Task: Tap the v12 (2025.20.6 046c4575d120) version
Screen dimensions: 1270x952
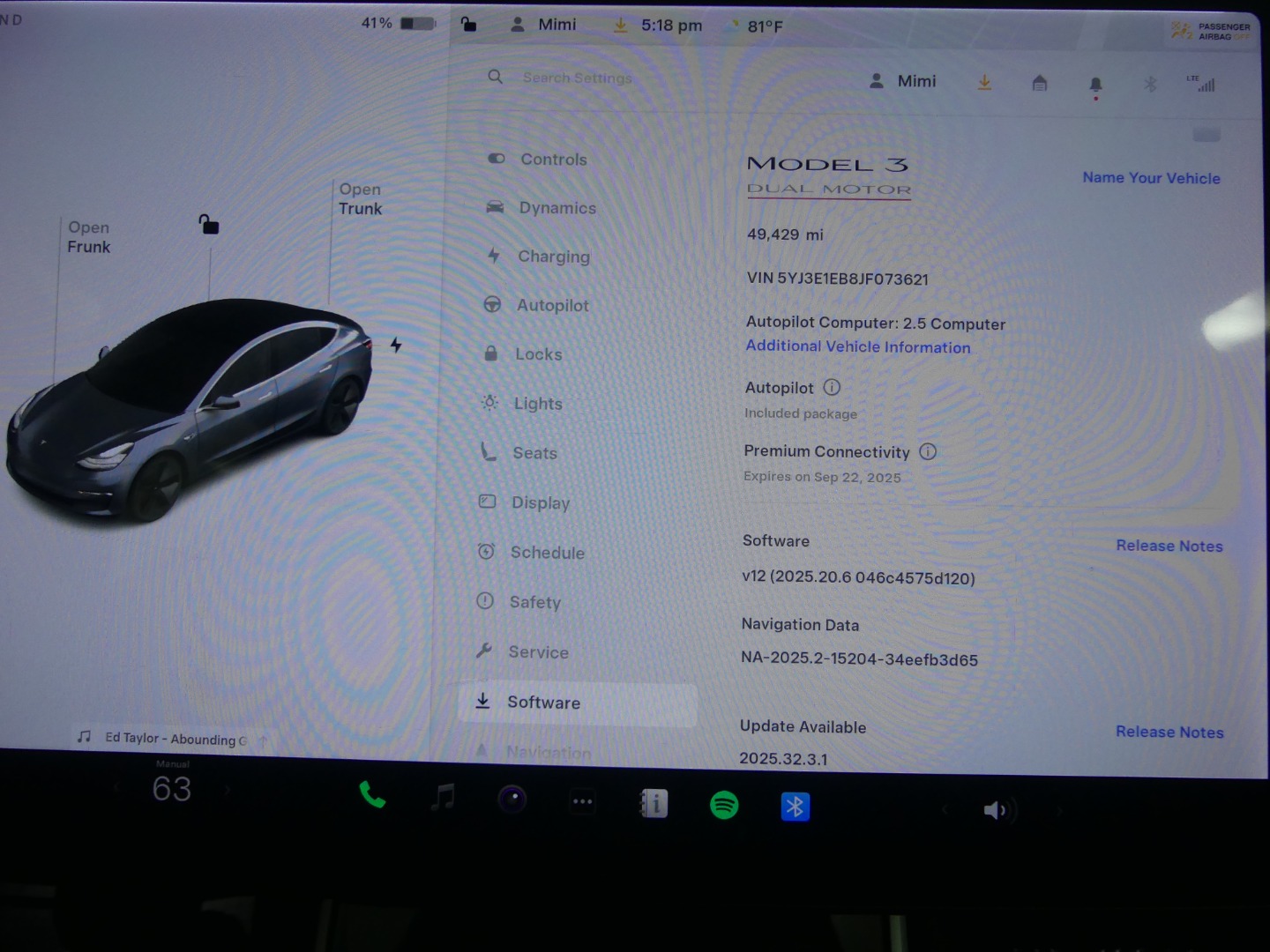Action: tap(858, 577)
